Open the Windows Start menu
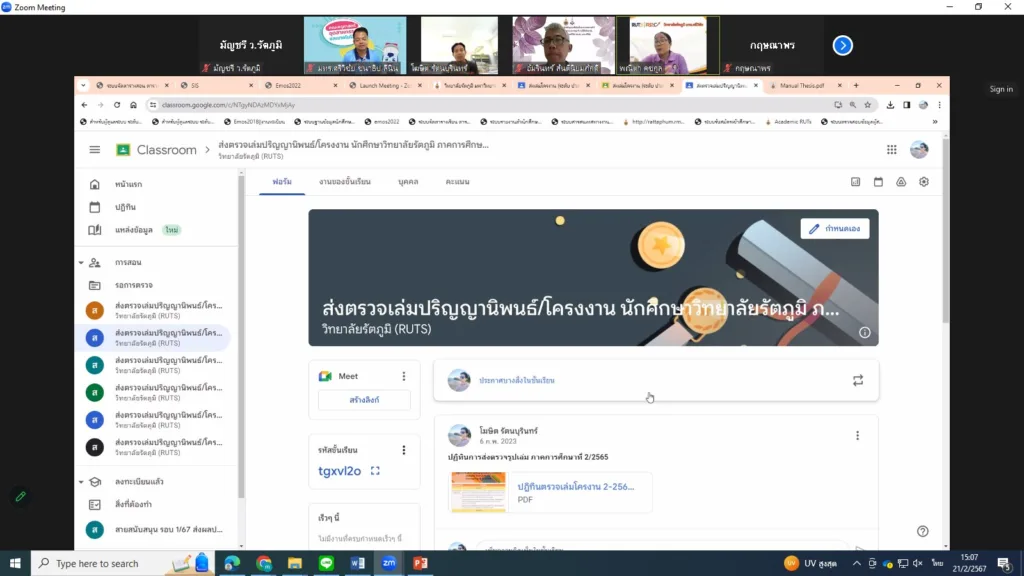Screen dimensions: 1024x576 click(x=15, y=563)
